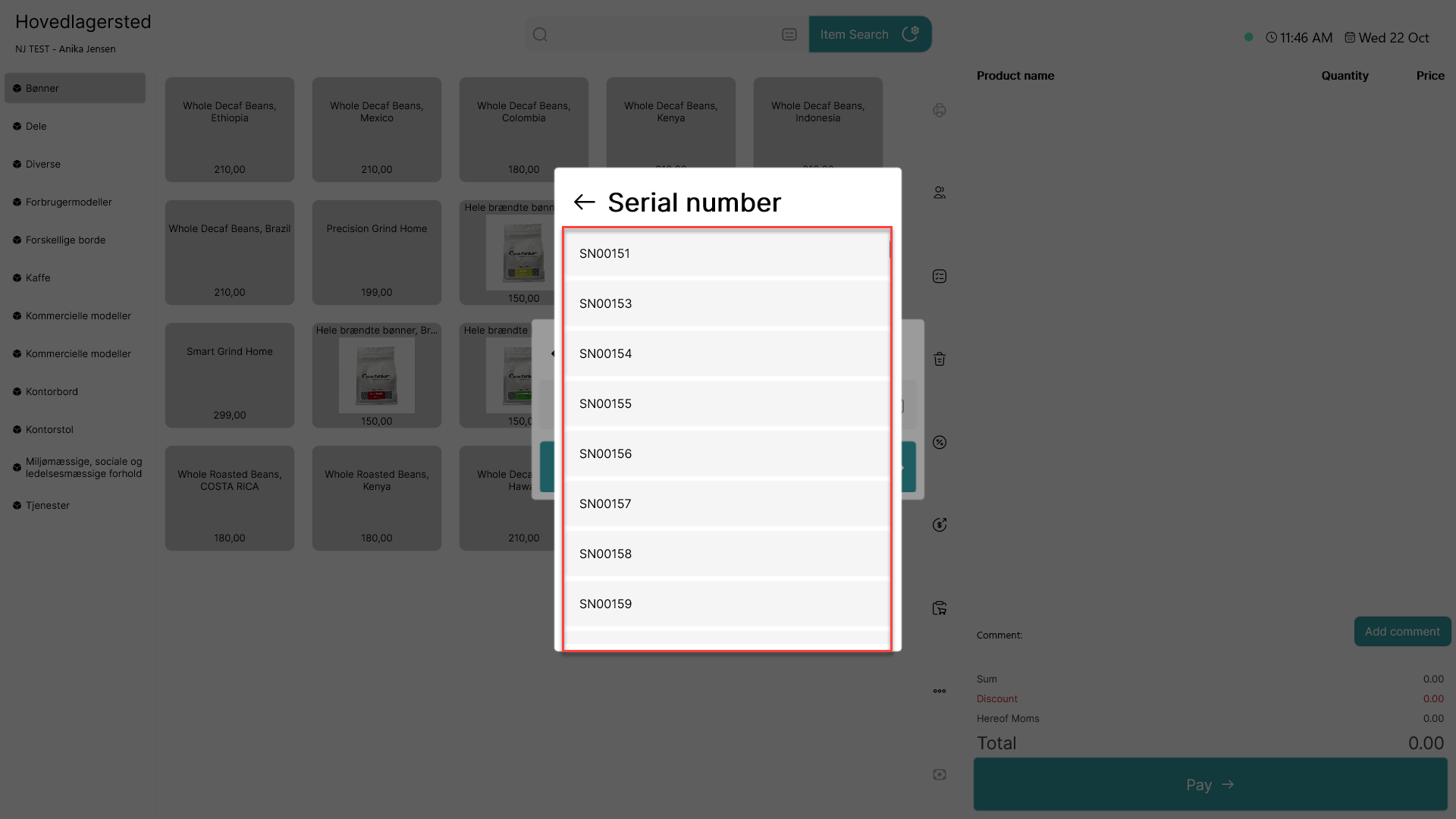
Task: Choose serial number SN00157
Action: pos(726,504)
